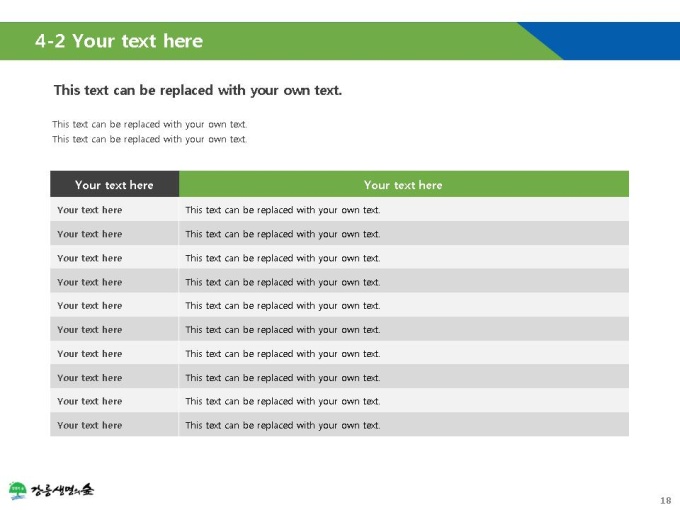Click last row's description text
This screenshot has height=510, width=680.
point(283,425)
